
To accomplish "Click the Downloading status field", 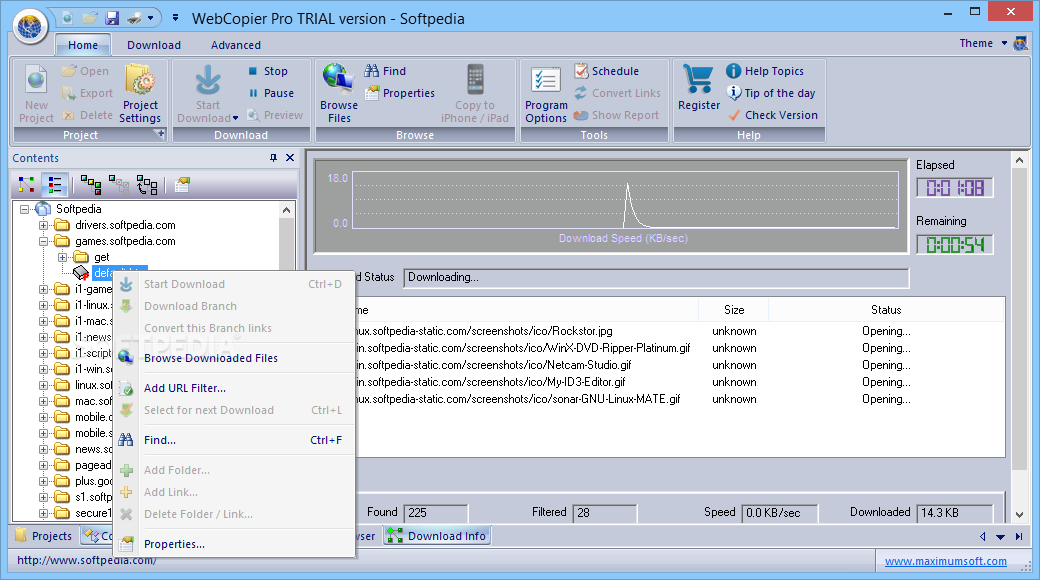I will [656, 277].
